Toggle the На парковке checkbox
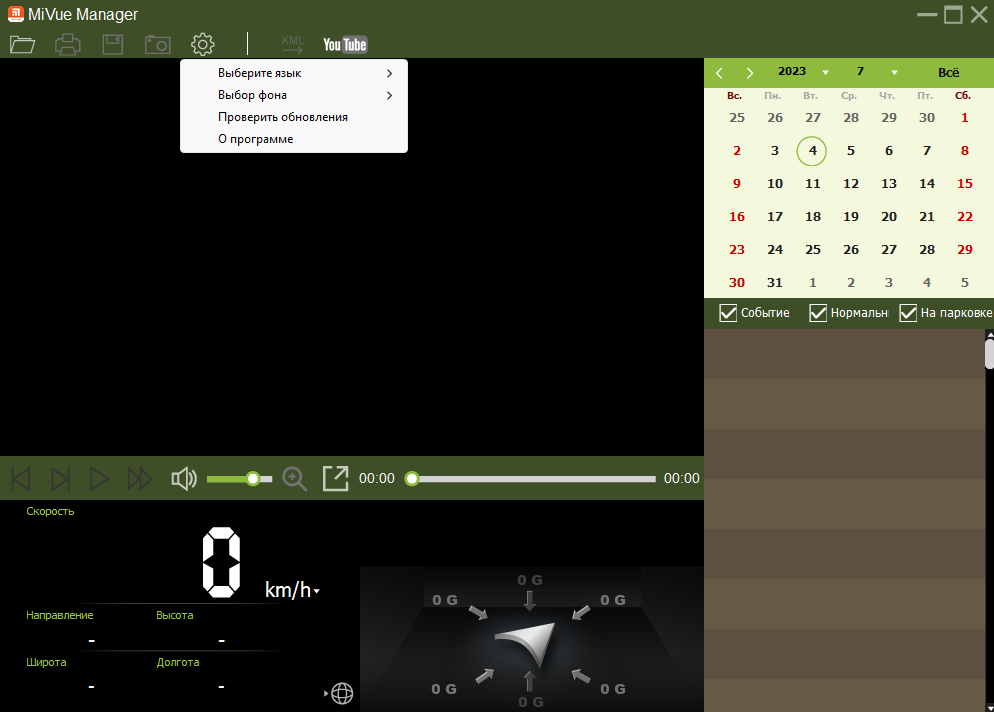This screenshot has height=712, width=994. [908, 313]
